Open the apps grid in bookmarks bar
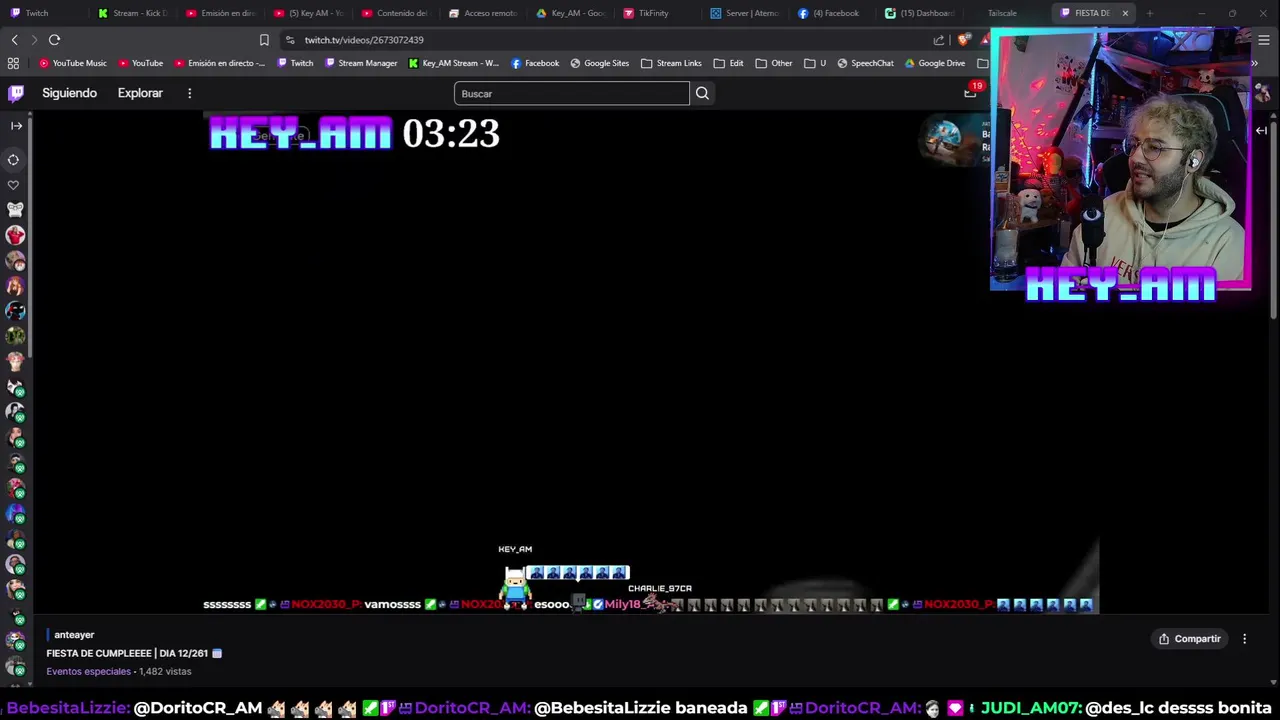This screenshot has width=1280, height=720. click(x=13, y=63)
